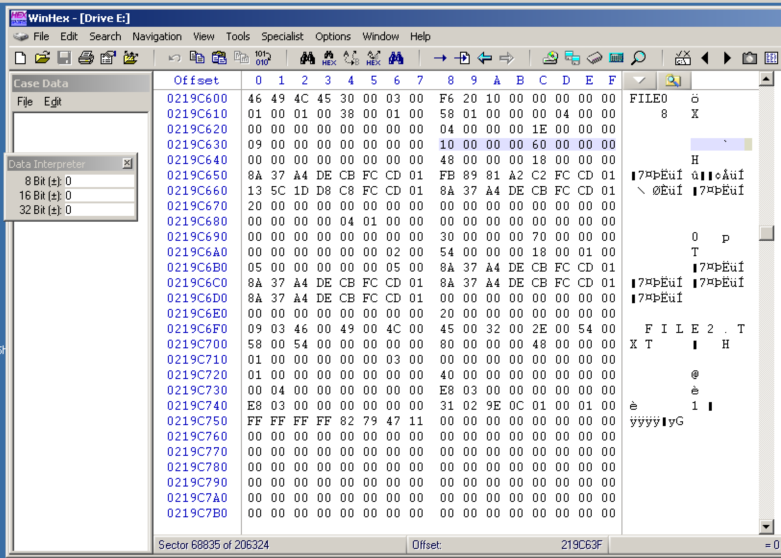Select offset row 0219C750
Viewport: 781px width, 558px height.
coord(197,421)
